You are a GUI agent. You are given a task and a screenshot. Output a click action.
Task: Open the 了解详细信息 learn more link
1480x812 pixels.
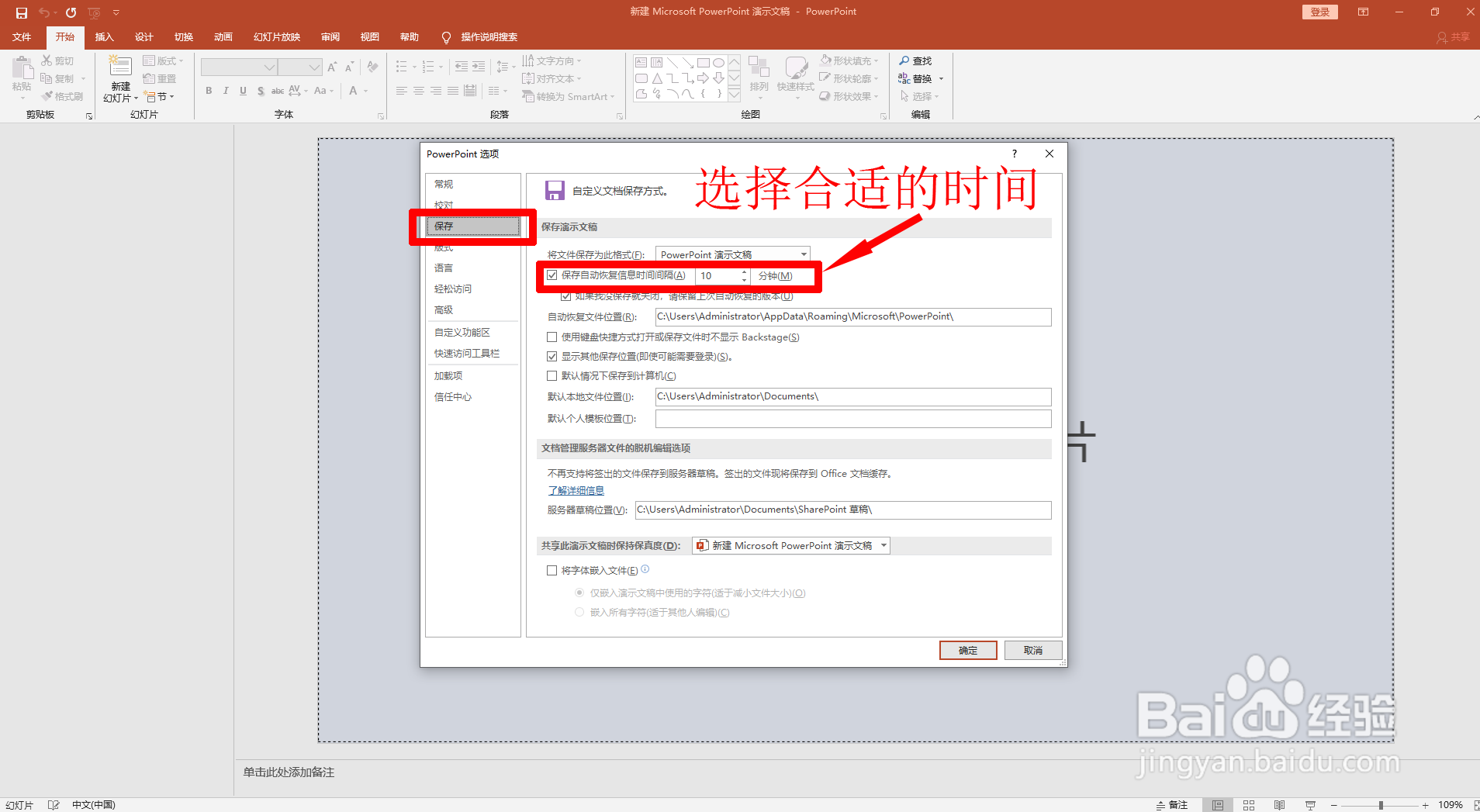pyautogui.click(x=576, y=491)
